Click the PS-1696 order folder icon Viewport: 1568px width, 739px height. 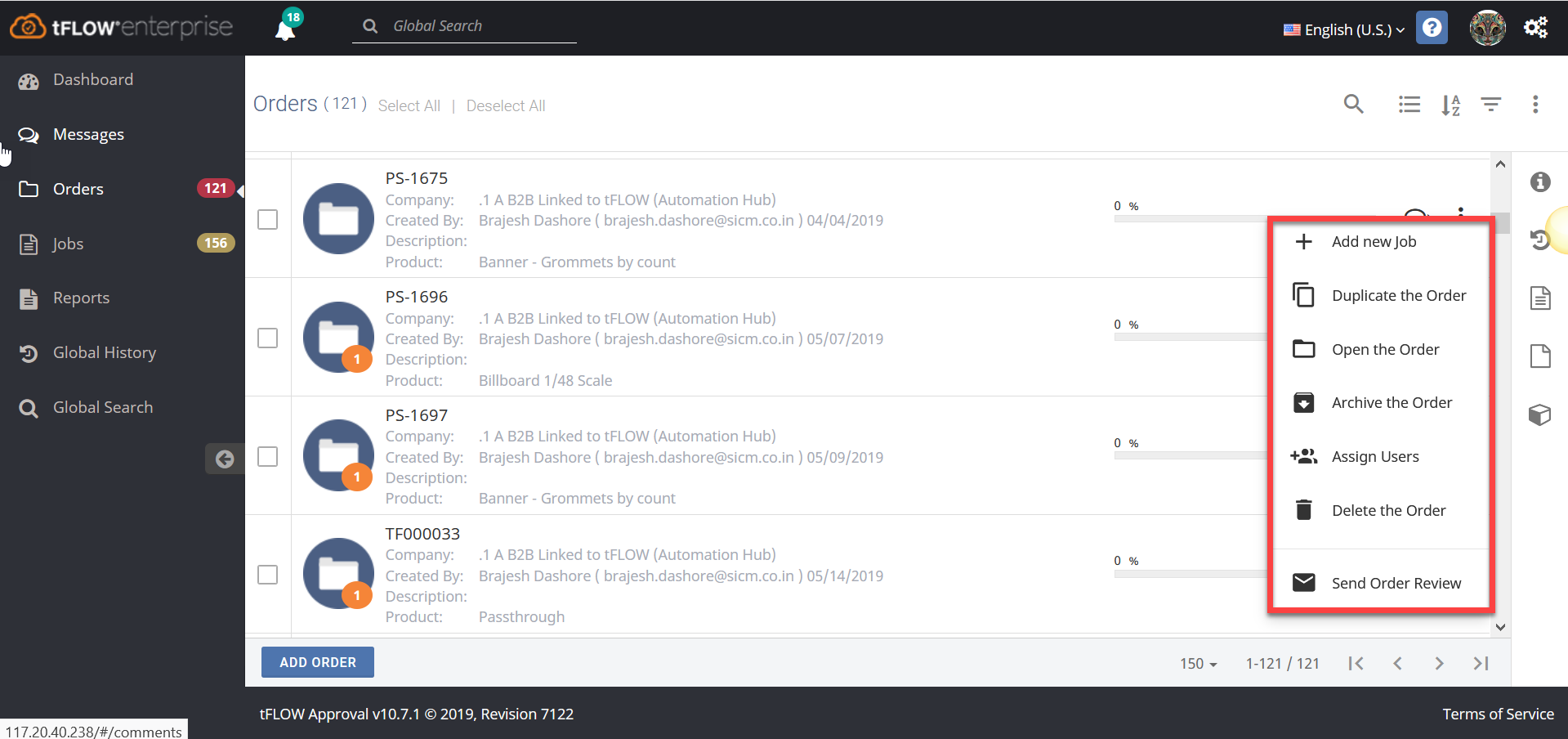[338, 338]
